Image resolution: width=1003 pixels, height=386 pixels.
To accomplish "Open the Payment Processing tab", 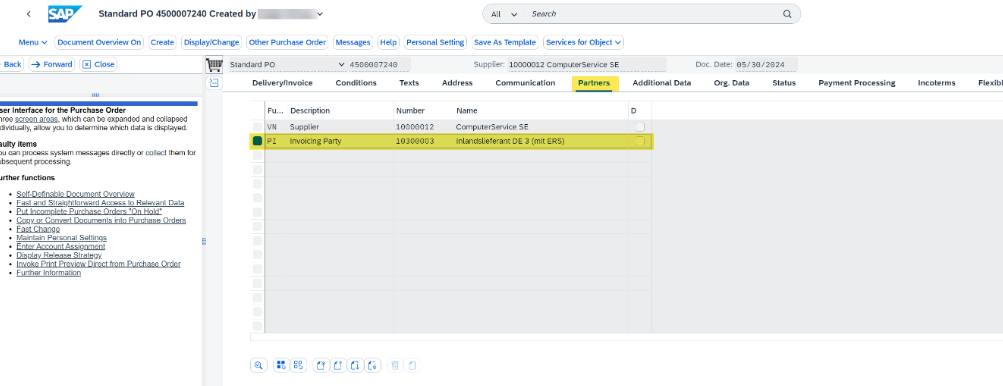I will (857, 83).
